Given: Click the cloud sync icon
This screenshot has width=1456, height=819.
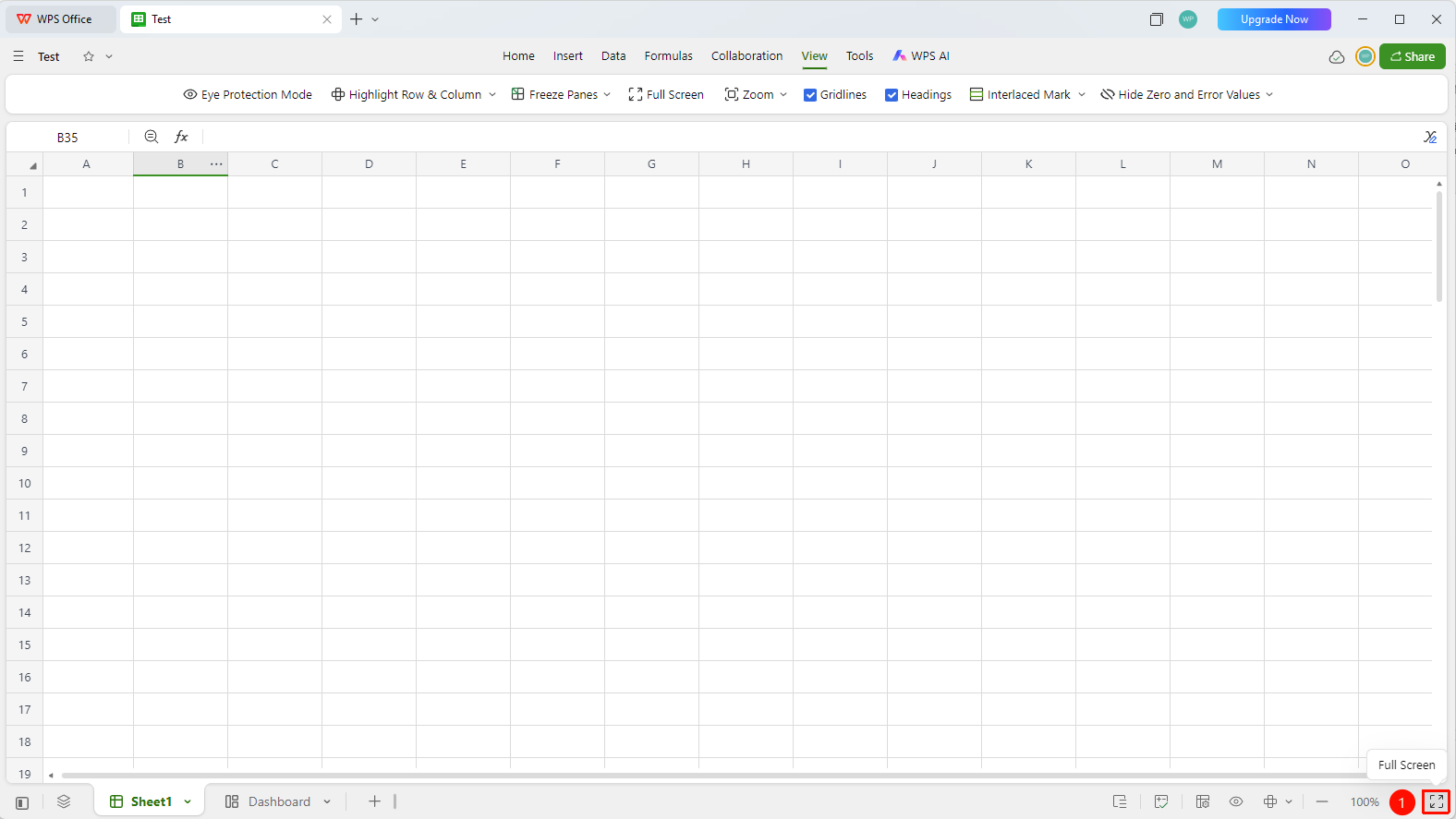Looking at the screenshot, I should click(x=1336, y=56).
